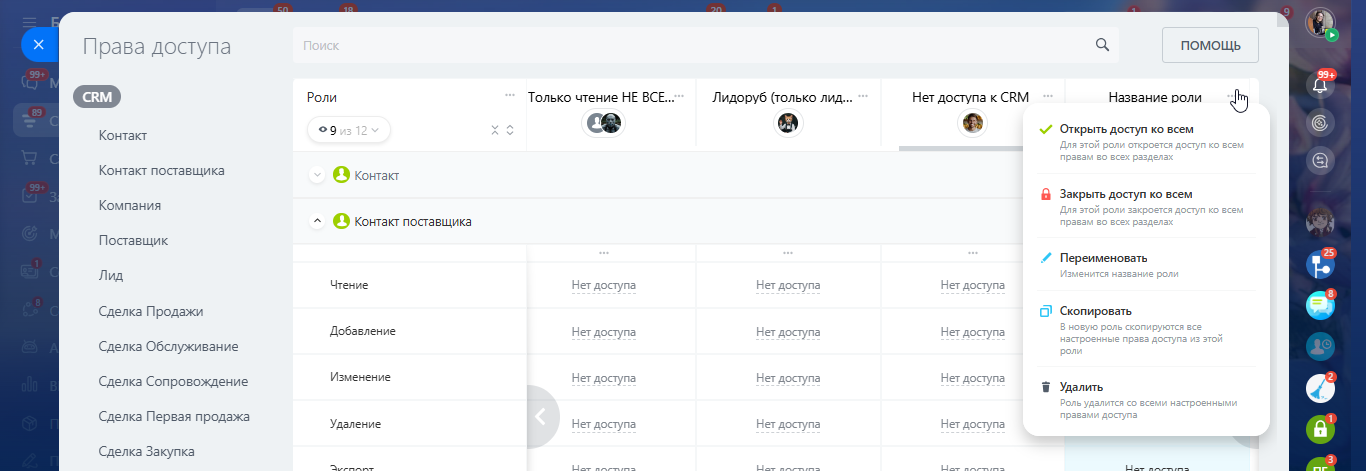Click the search magnifier icon
The height and width of the screenshot is (471, 1366).
pyautogui.click(x=1102, y=45)
